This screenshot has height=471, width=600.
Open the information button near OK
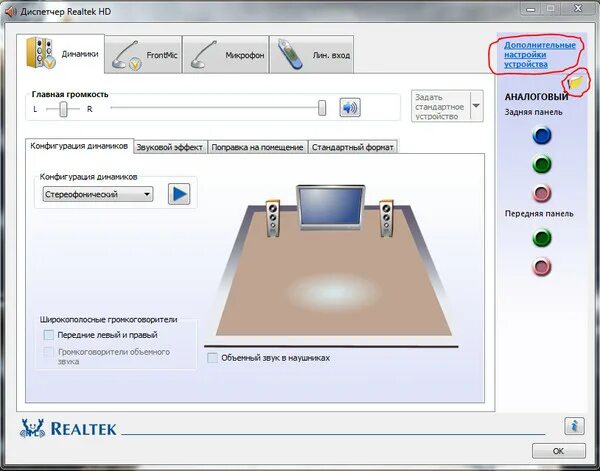coord(574,426)
